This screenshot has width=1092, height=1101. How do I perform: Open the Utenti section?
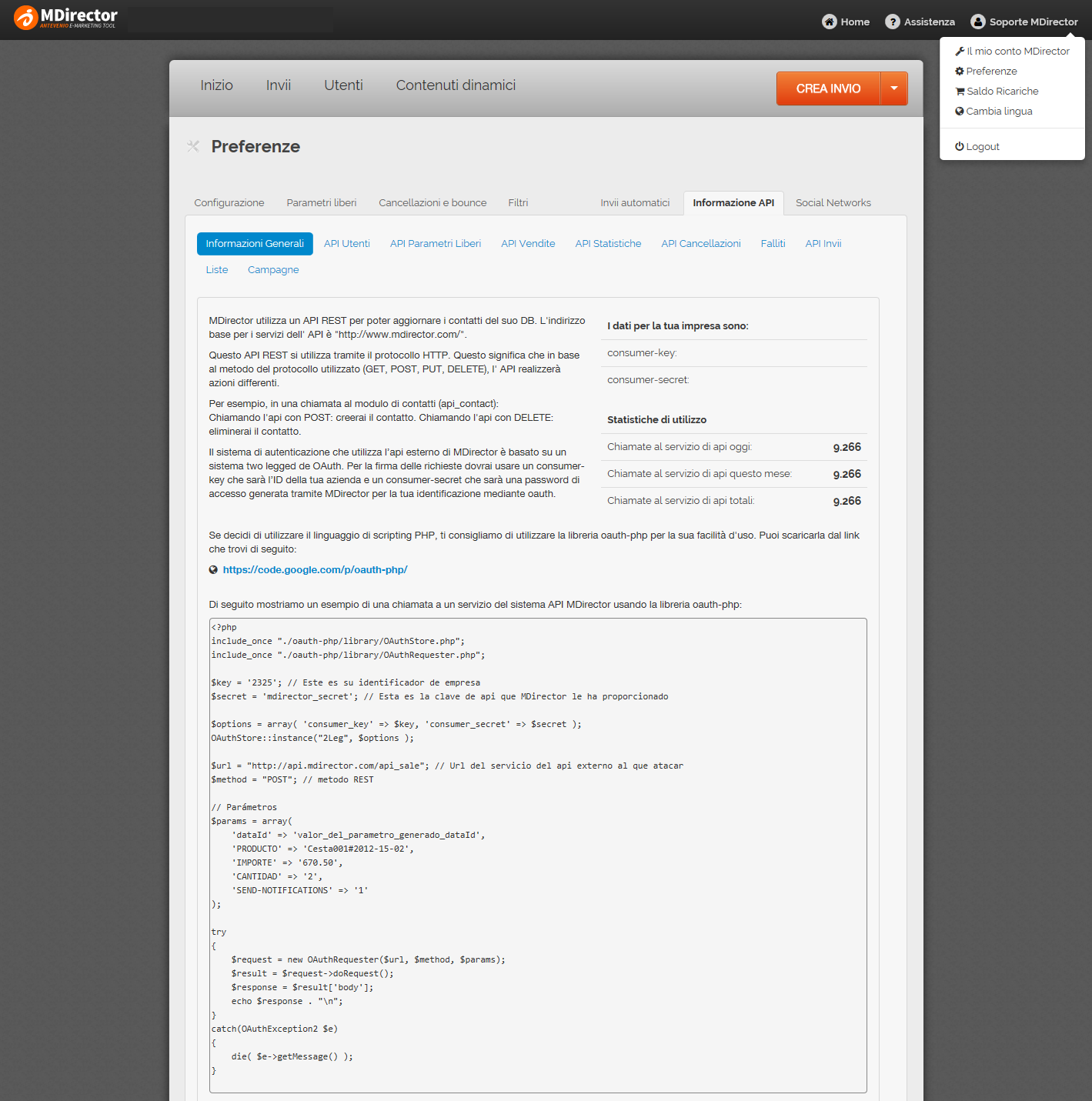point(343,85)
